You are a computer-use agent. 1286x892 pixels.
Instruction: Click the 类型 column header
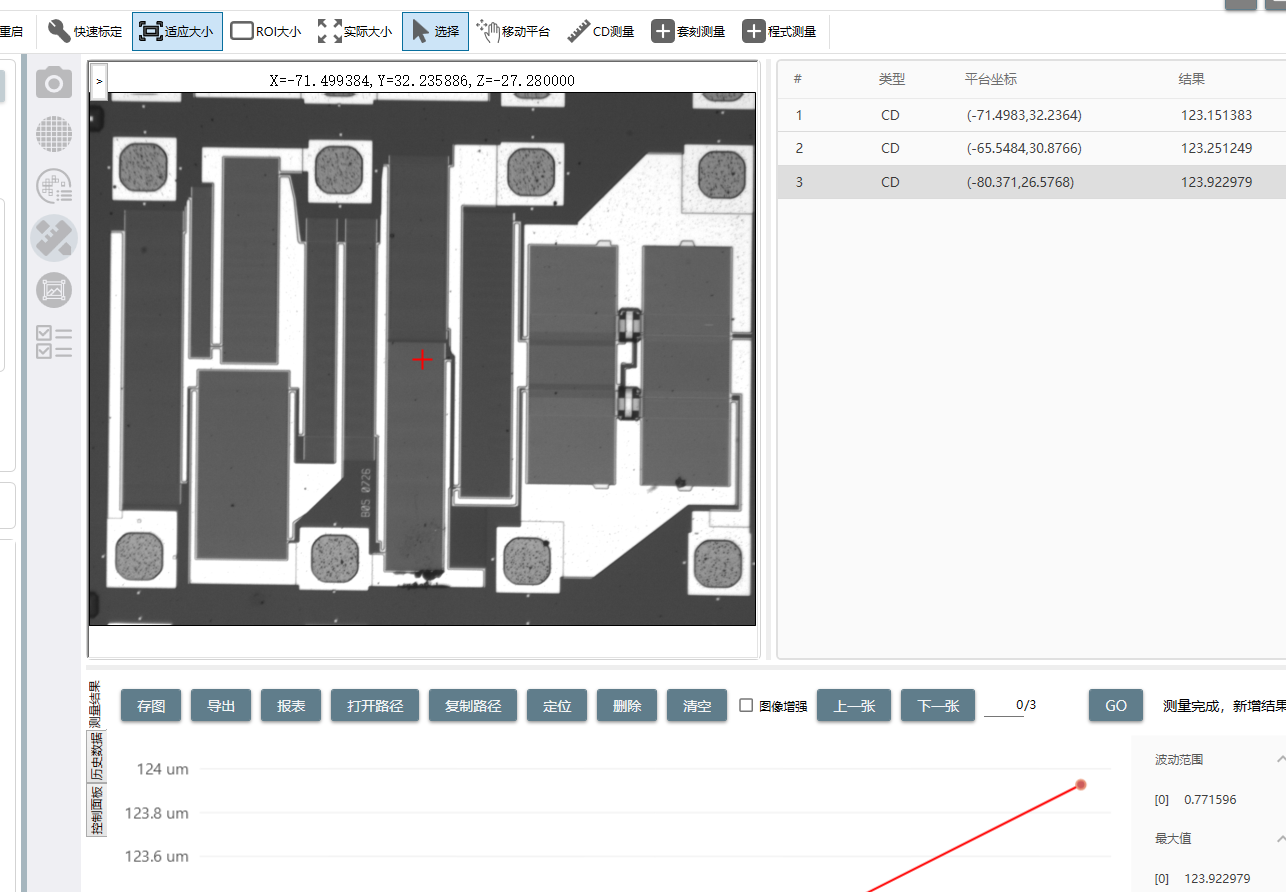pyautogui.click(x=891, y=79)
